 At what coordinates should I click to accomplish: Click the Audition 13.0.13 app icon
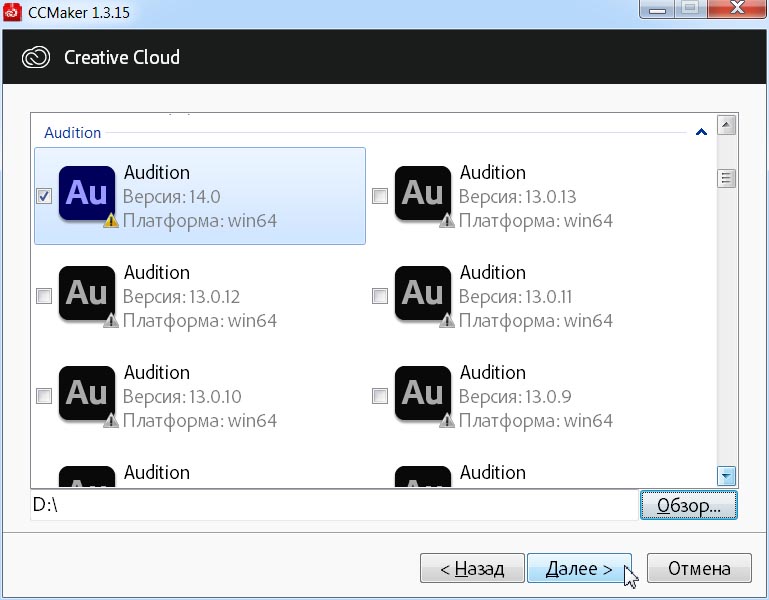(423, 193)
